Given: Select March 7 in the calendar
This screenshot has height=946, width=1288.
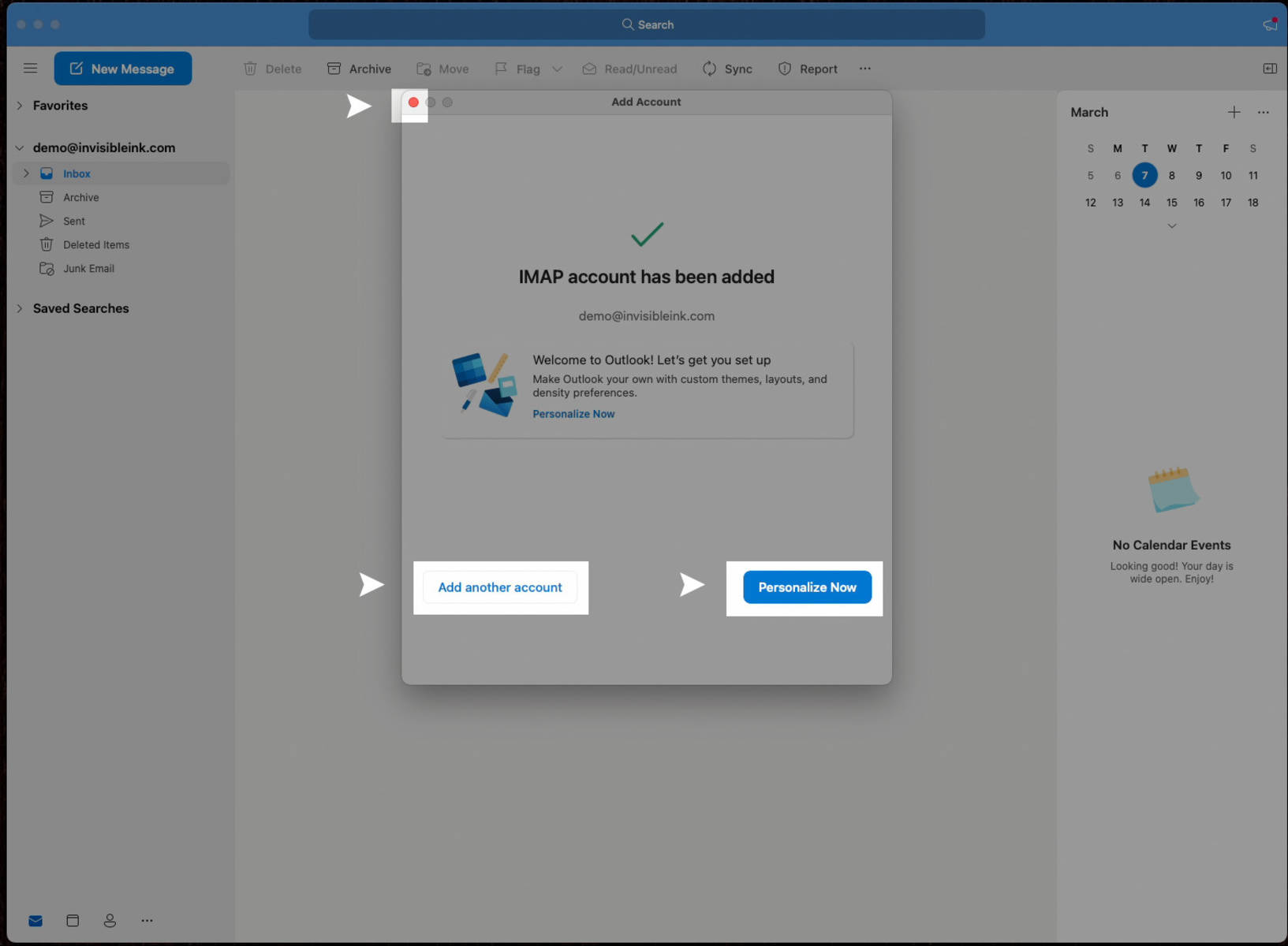Looking at the screenshot, I should 1144,175.
